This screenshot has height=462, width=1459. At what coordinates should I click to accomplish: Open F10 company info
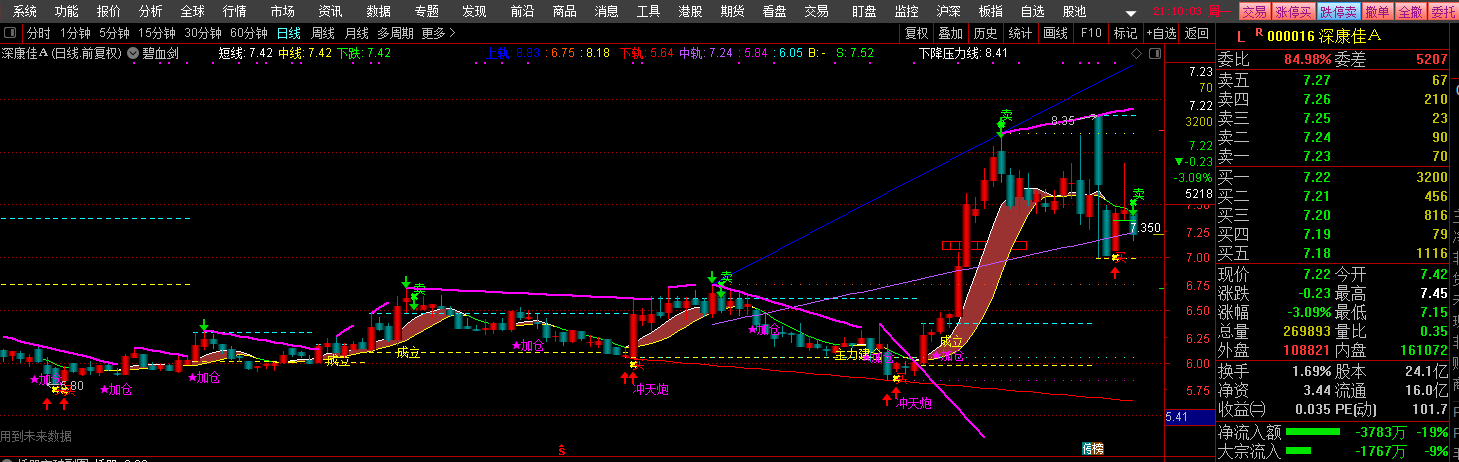point(1091,33)
